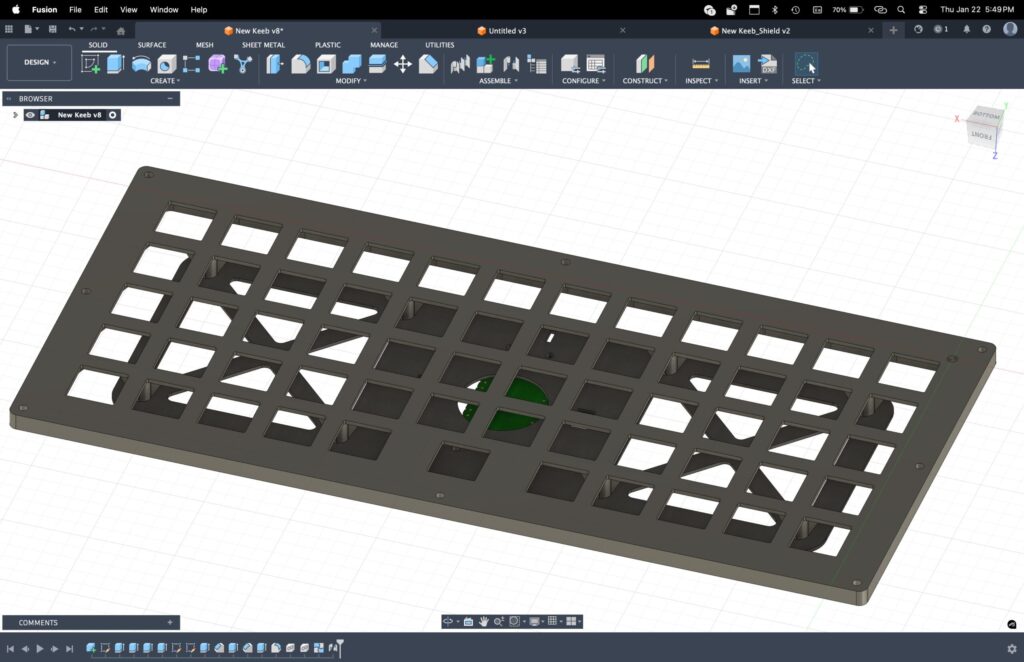The width and height of the screenshot is (1024, 662).
Task: Click the Measure tool under Inspect
Action: (x=700, y=65)
